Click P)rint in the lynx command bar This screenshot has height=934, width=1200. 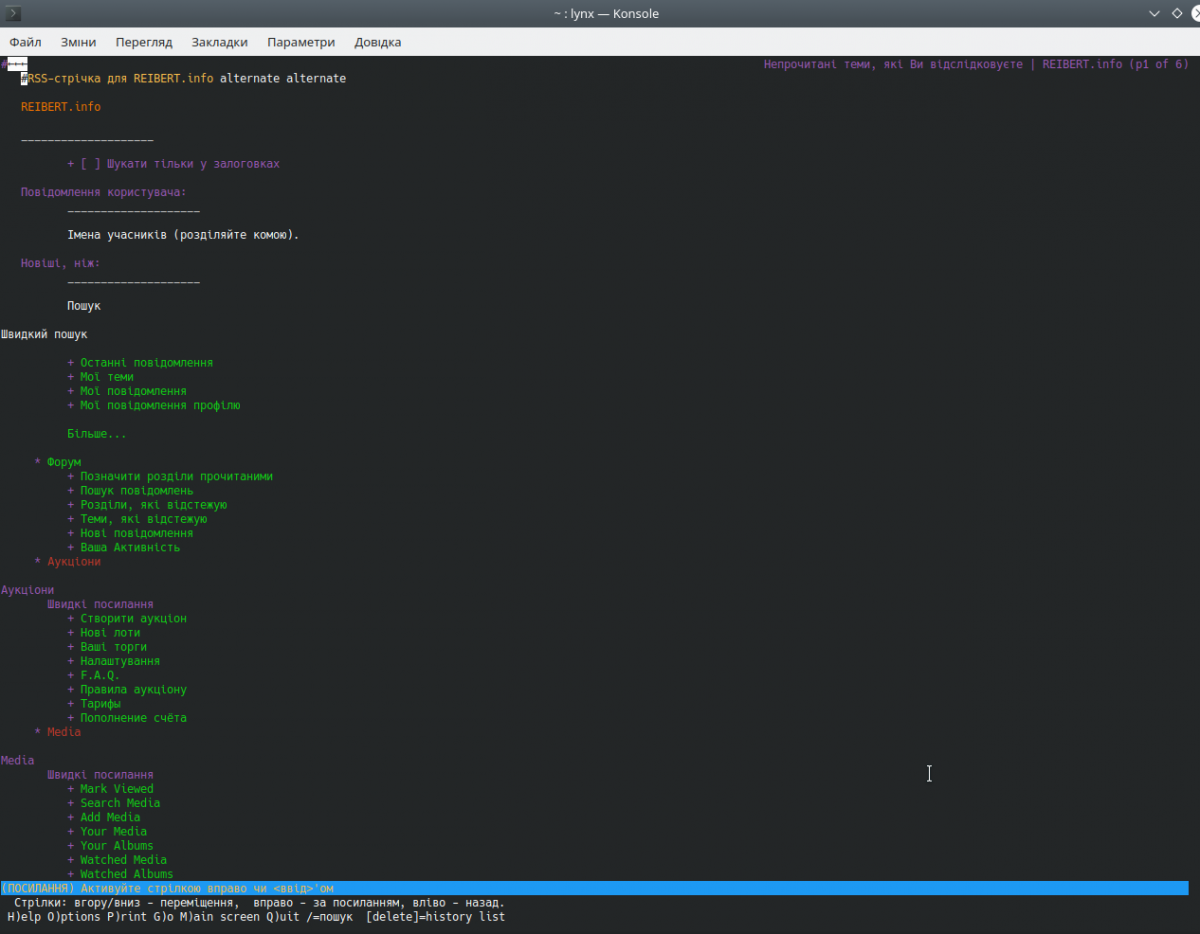(x=127, y=916)
